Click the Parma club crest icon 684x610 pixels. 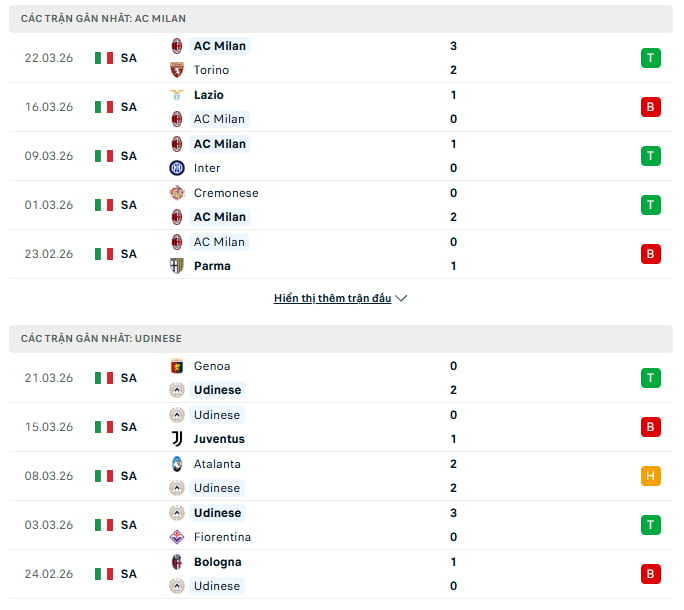[x=177, y=266]
